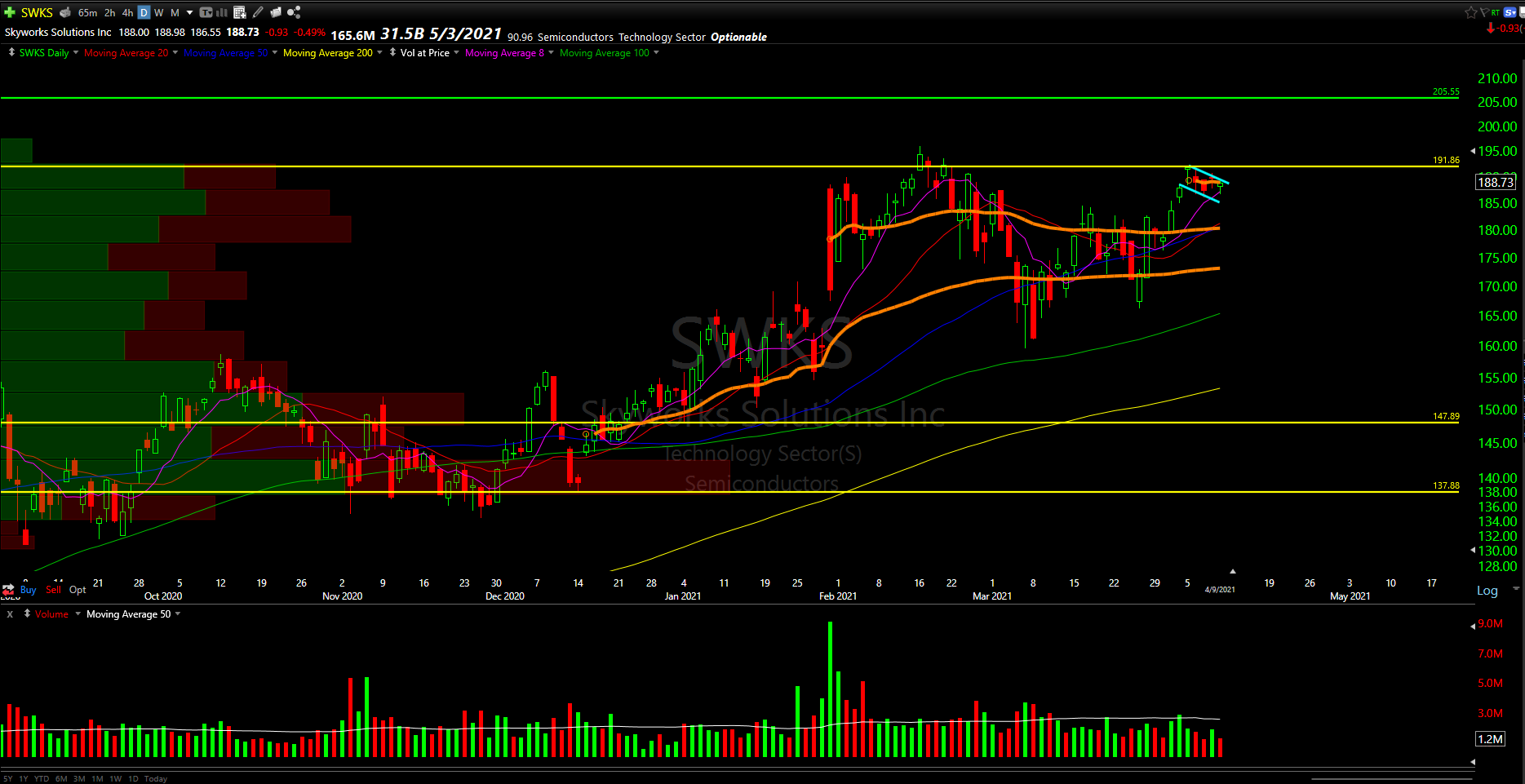Open the piggy bank icon beside SWKS
The image size is (1525, 784).
click(x=66, y=12)
